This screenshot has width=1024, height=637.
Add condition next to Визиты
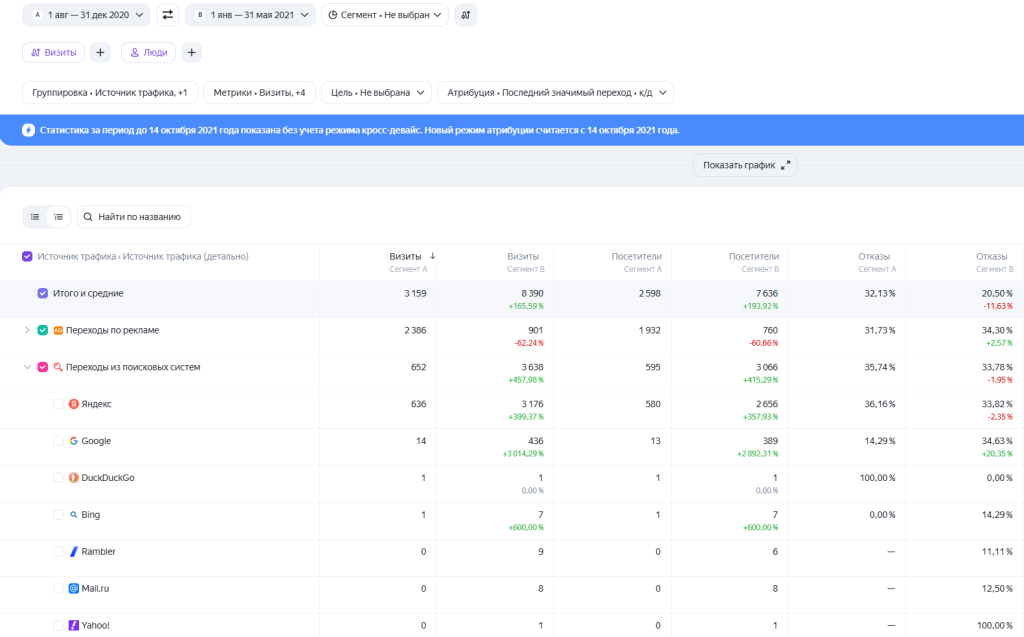pyautogui.click(x=100, y=52)
